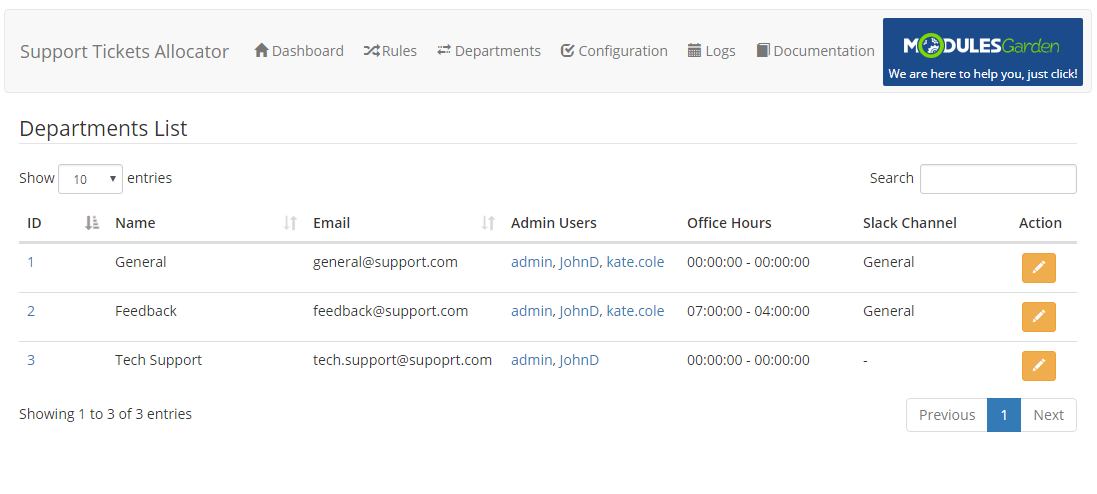Viewport: 1097px width, 494px height.
Task: Click the Departments List heading
Action: click(x=104, y=129)
